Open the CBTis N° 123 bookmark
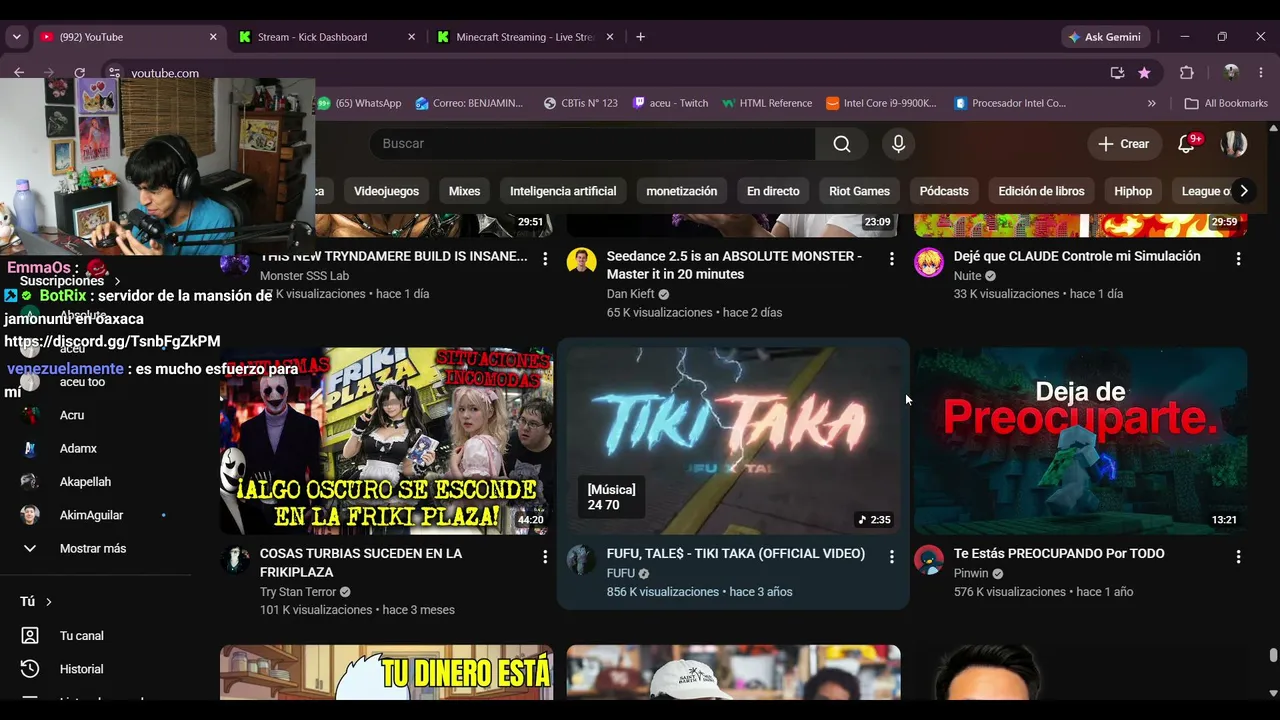This screenshot has width=1280, height=720. 581,103
